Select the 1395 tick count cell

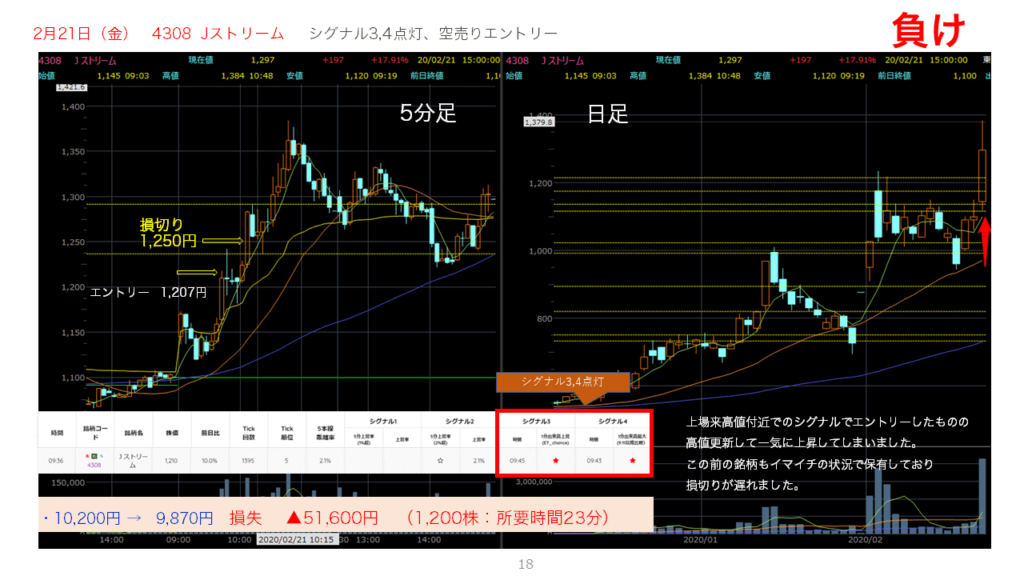248,460
